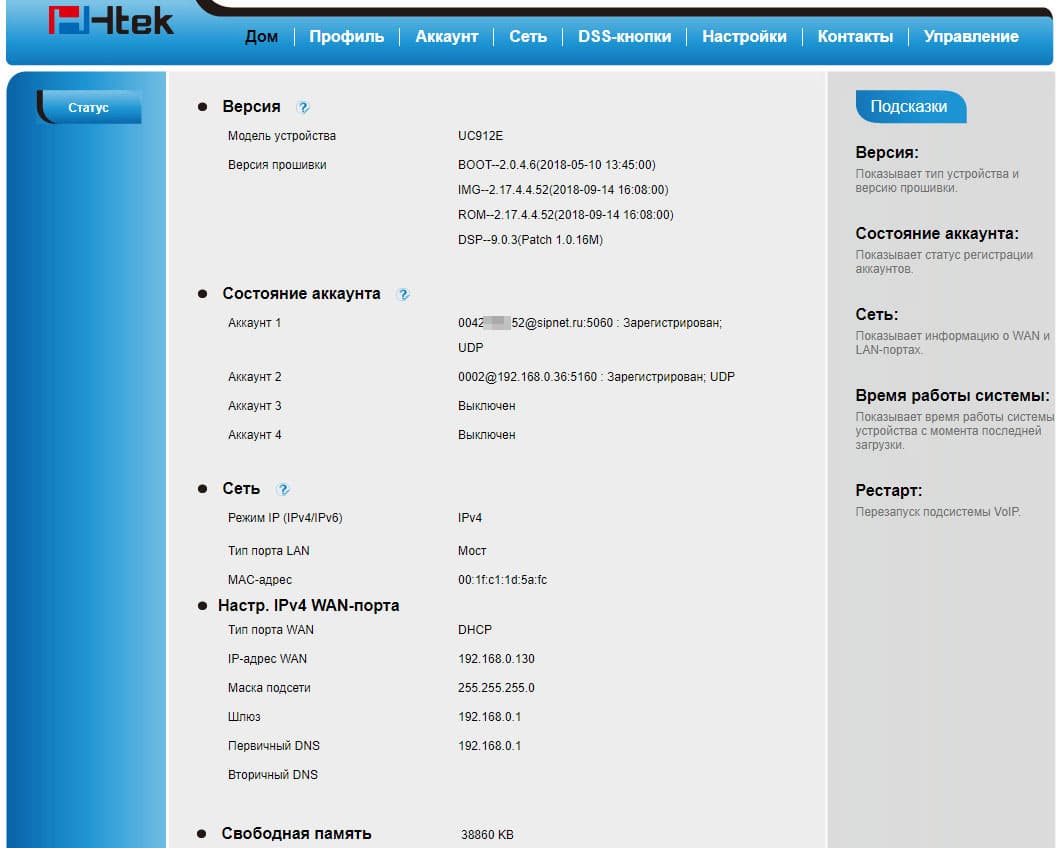The width and height of the screenshot is (1061, 848).
Task: Open the Управление menu
Action: [971, 37]
